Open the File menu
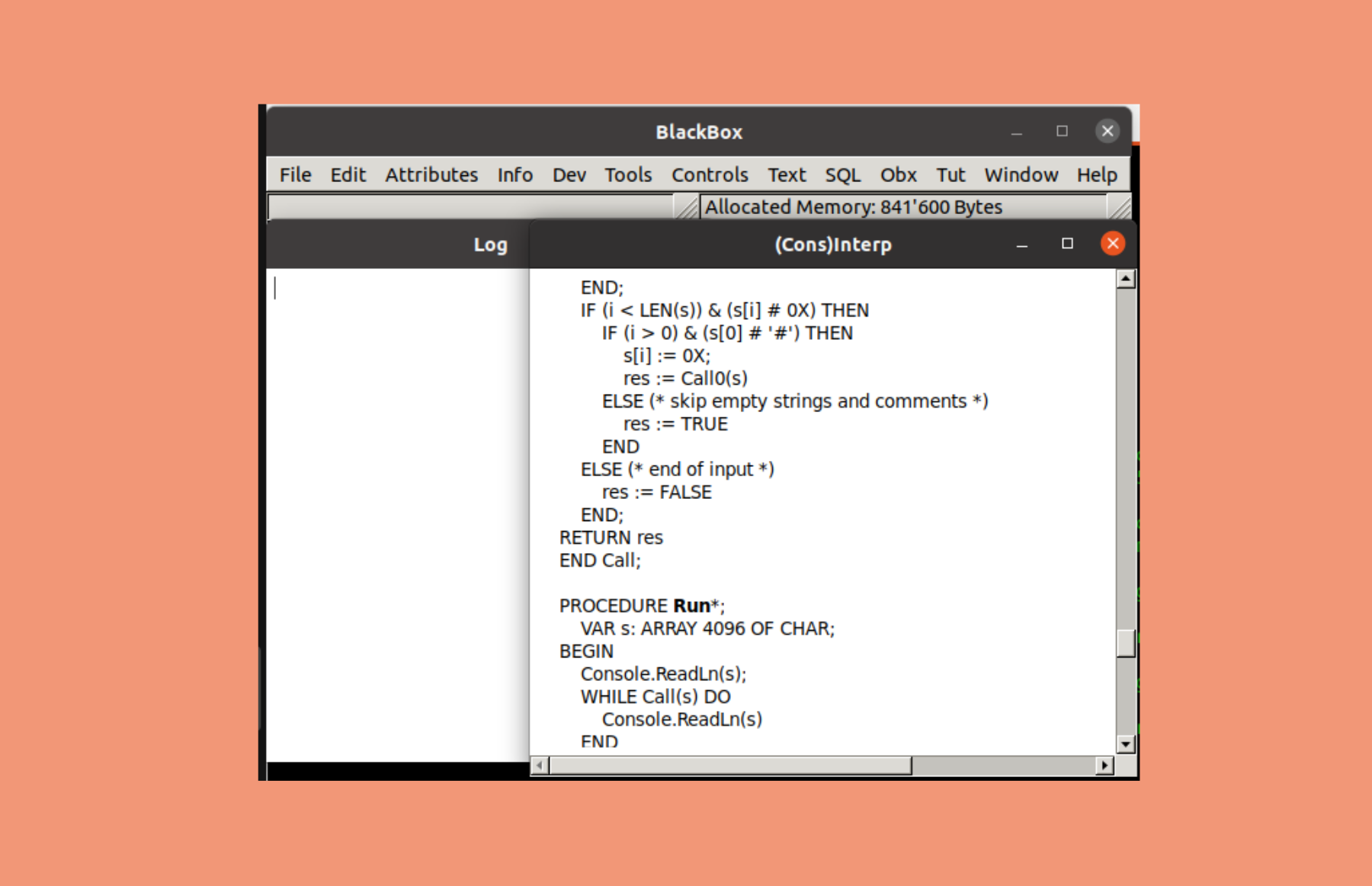 point(295,175)
